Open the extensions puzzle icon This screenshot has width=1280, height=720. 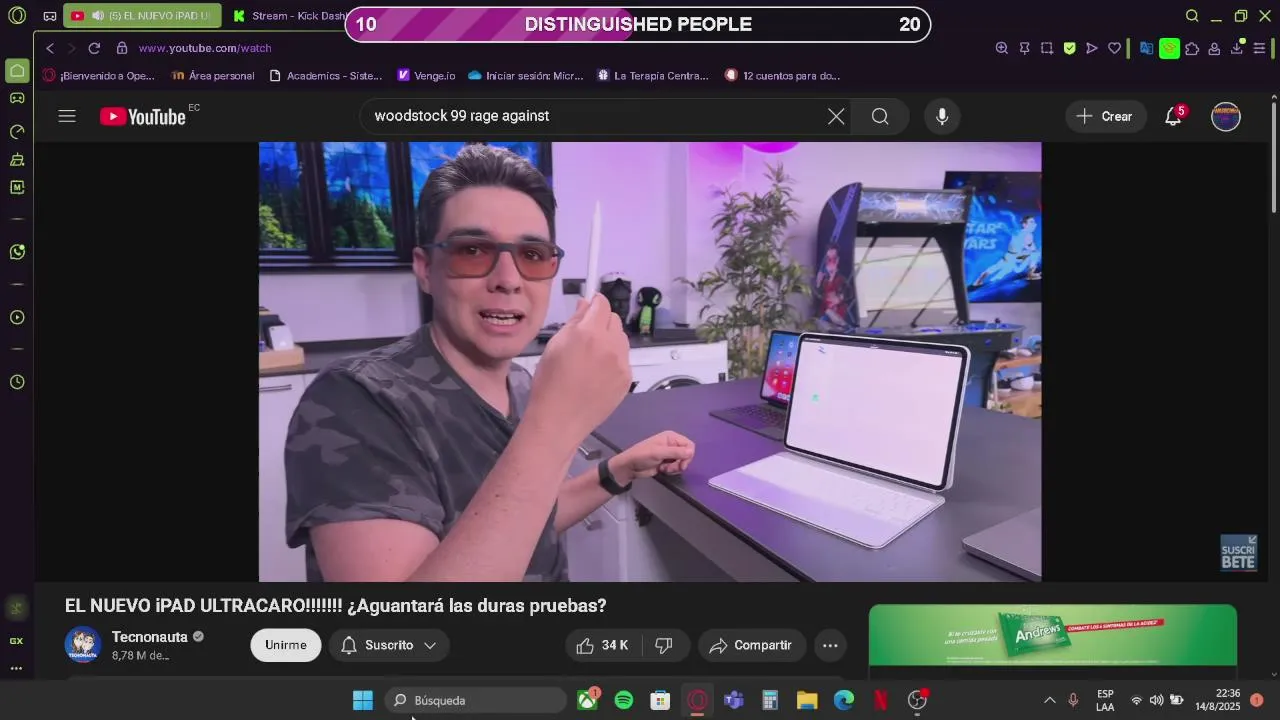click(x=1192, y=48)
